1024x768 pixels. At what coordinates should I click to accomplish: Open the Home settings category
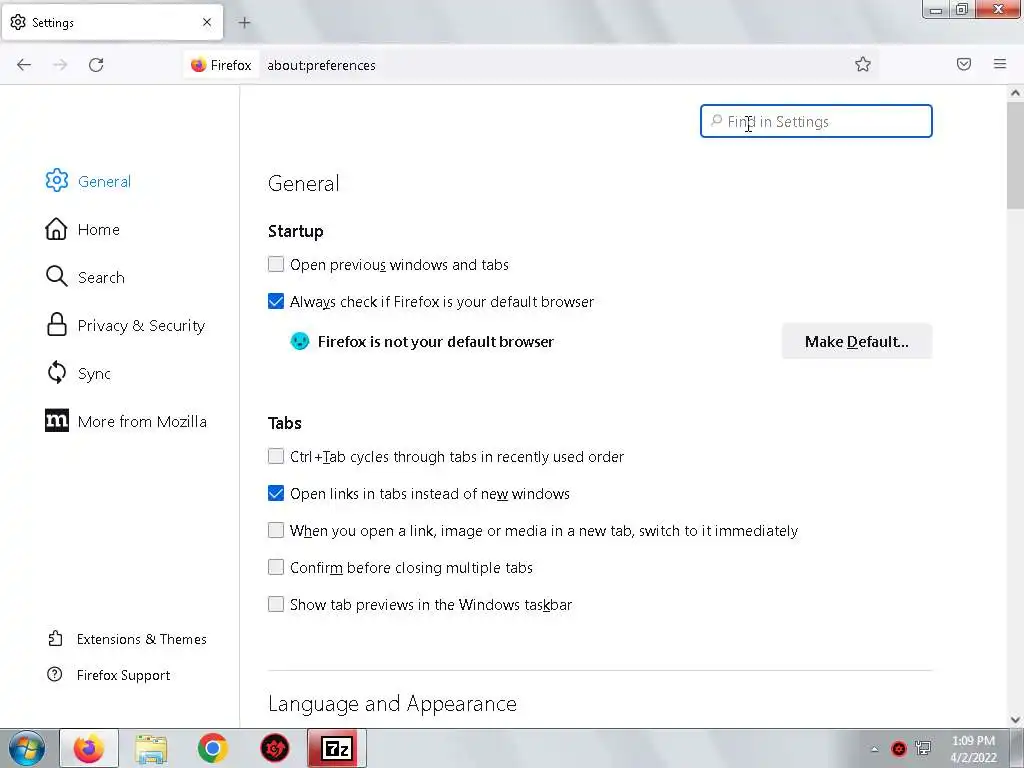(98, 229)
